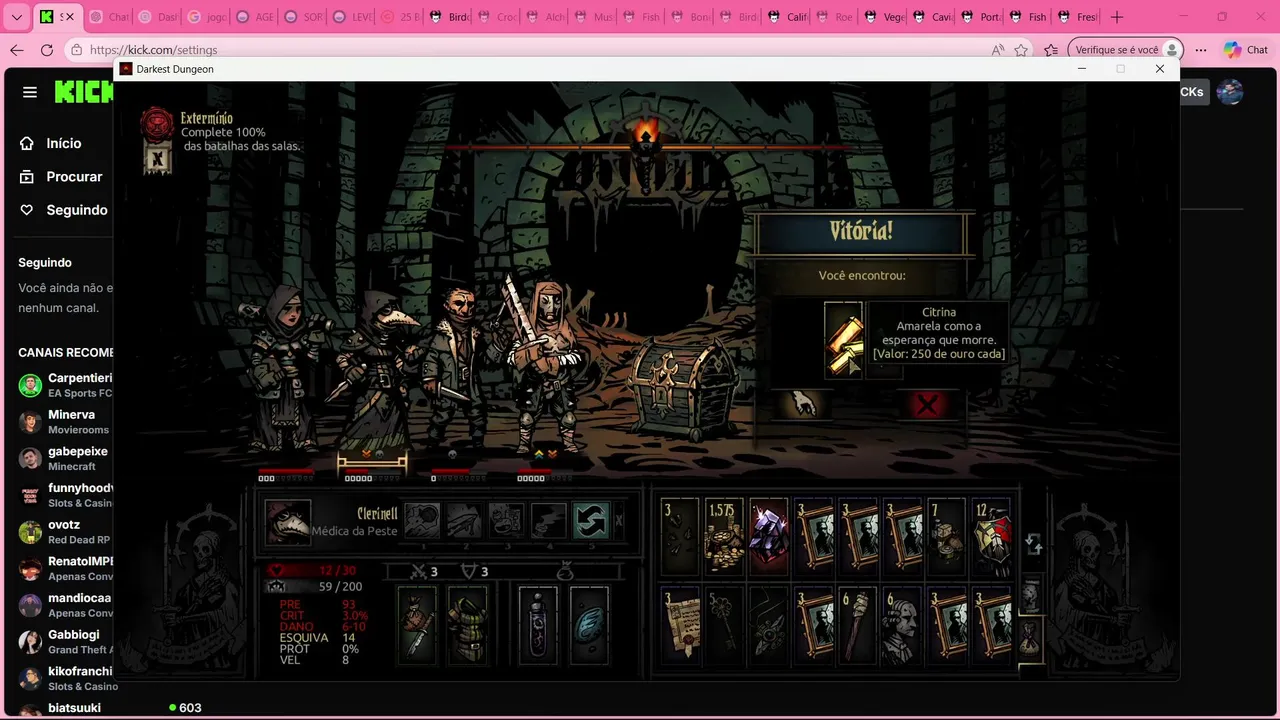Image resolution: width=1280 pixels, height=720 pixels.
Task: Click the Extermínio quest seal icon
Action: [x=156, y=124]
